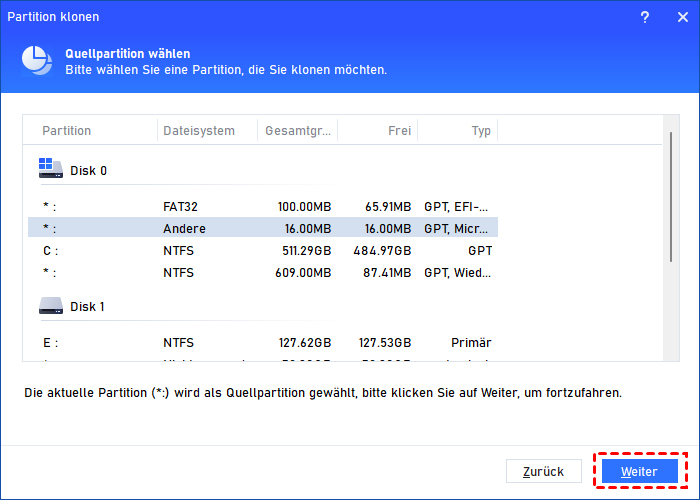Click the Disk 0 drive icon
This screenshot has width=700, height=500.
pos(50,169)
